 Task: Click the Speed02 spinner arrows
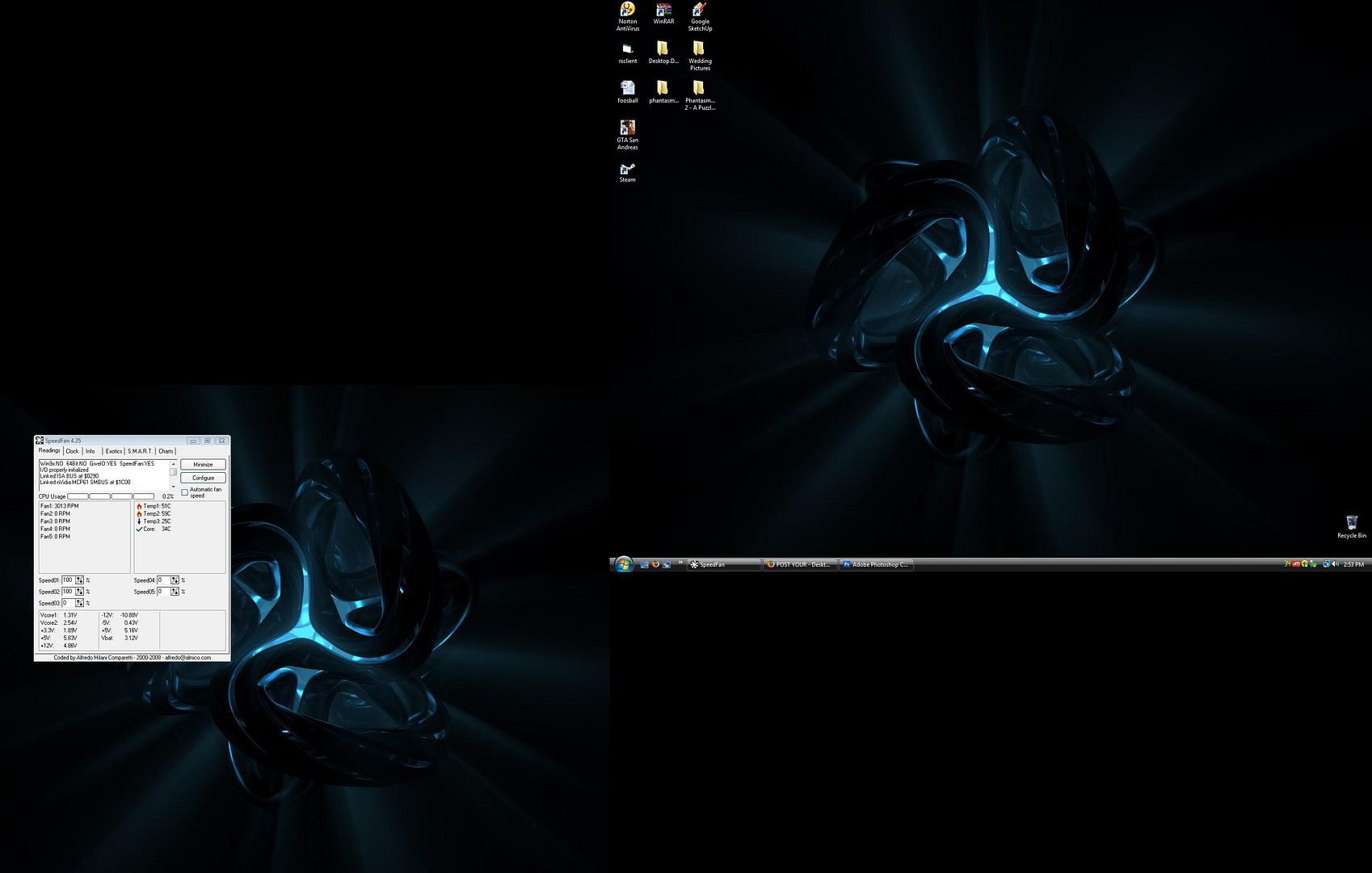[80, 592]
